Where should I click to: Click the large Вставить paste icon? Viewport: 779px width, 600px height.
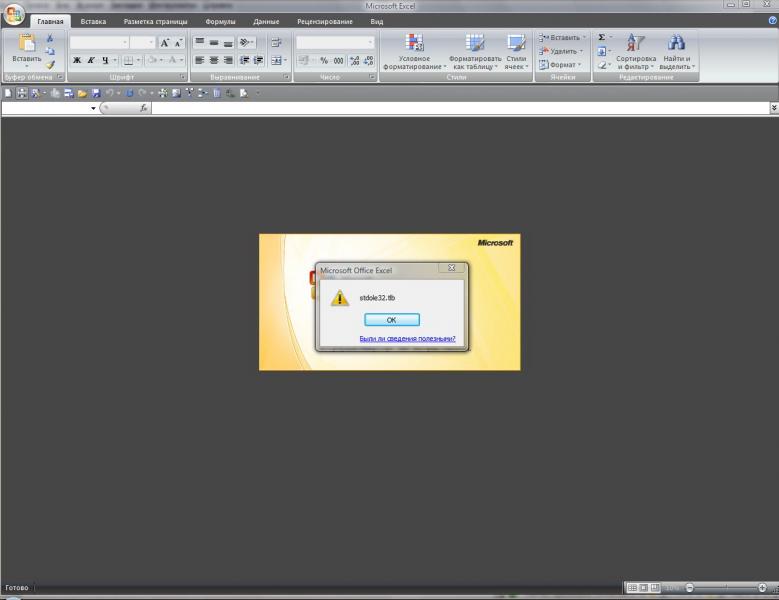(26, 43)
